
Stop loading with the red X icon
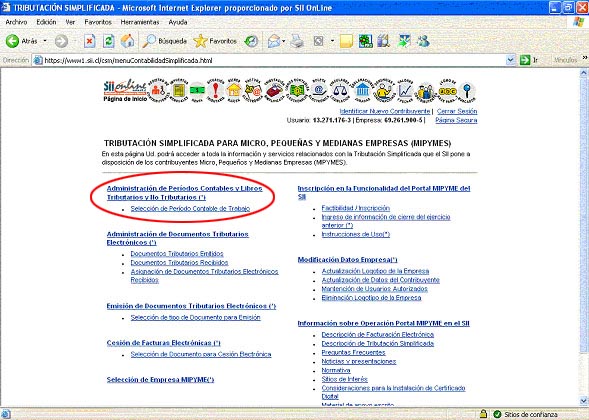pos(89,41)
